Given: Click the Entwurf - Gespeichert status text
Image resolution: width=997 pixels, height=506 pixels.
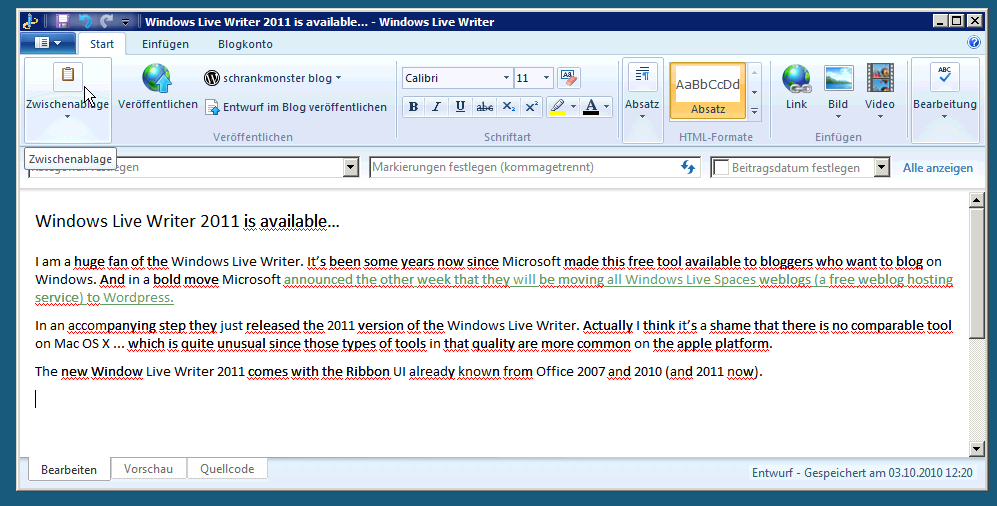Looking at the screenshot, I should (x=862, y=473).
